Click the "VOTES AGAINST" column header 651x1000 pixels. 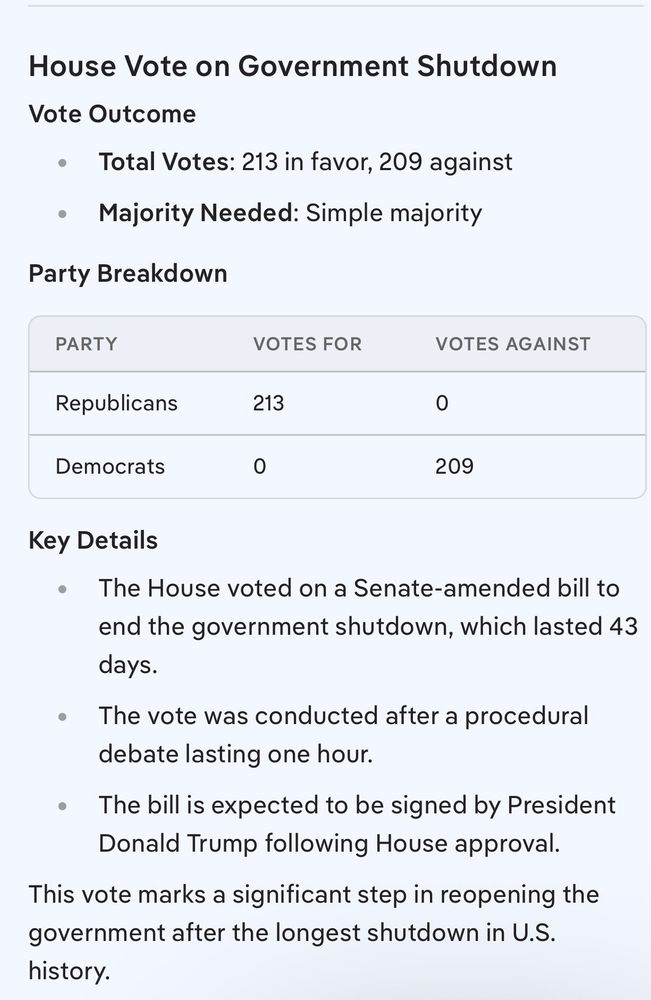pos(513,344)
